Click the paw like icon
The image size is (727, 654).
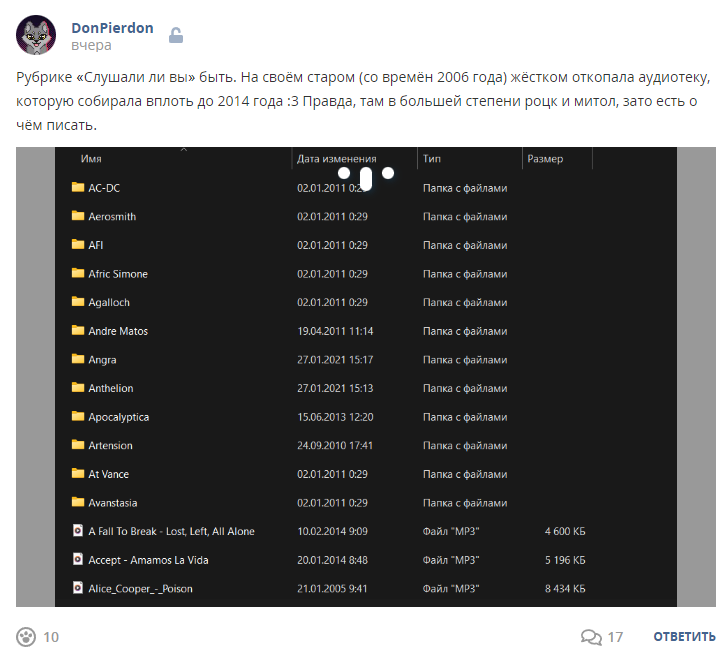click(x=26, y=637)
